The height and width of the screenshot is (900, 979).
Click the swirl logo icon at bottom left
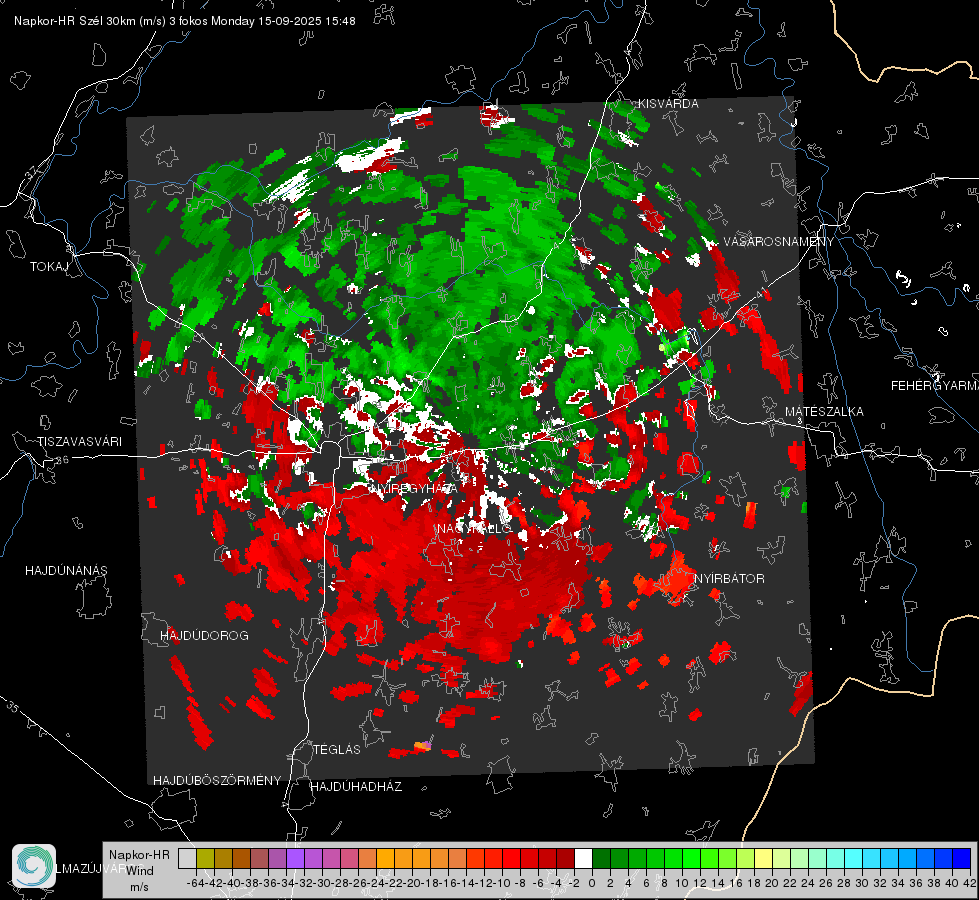pyautogui.click(x=34, y=866)
